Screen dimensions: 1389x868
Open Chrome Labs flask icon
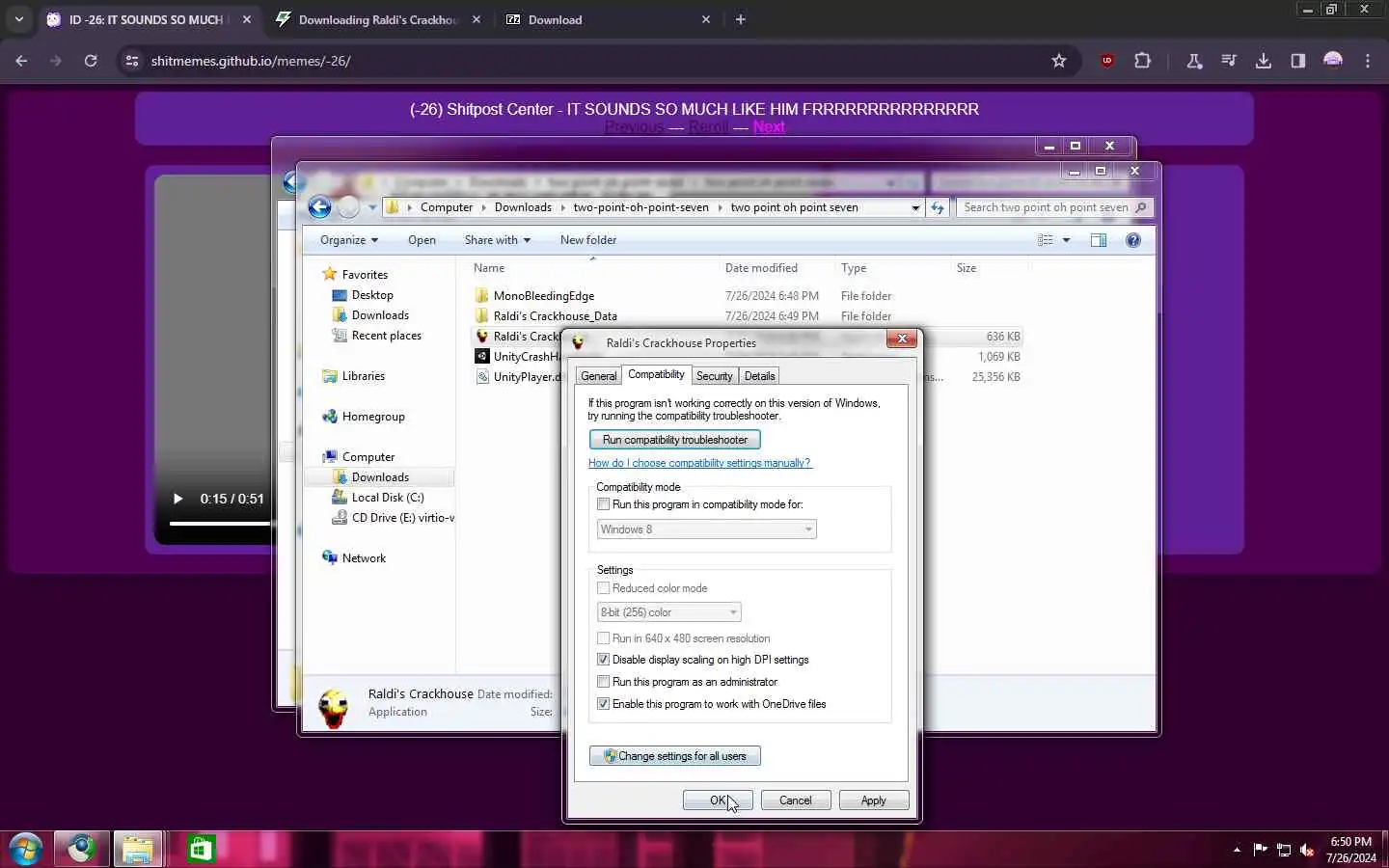[1194, 61]
